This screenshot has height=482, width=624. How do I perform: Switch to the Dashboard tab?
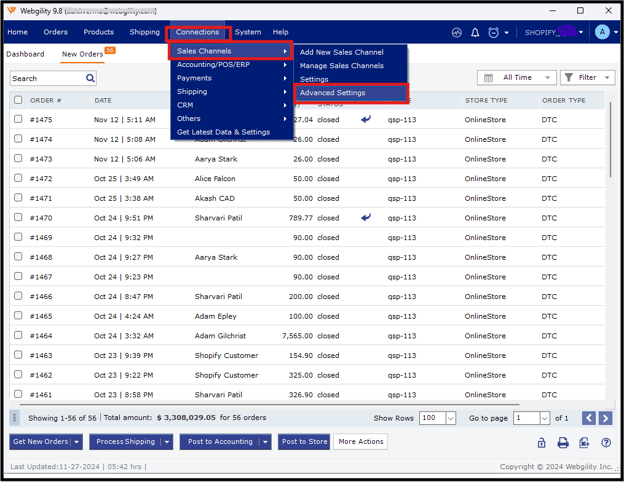click(25, 54)
